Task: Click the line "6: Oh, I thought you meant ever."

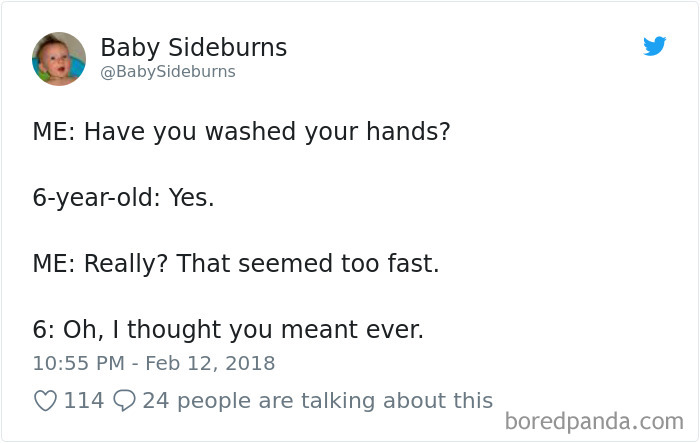Action: coord(228,330)
